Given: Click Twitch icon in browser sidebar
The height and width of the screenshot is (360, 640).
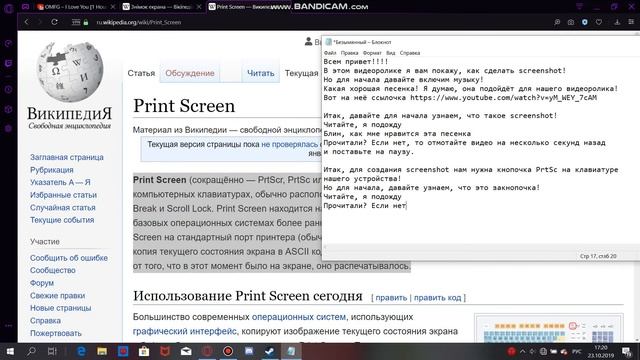Looking at the screenshot, I should [x=9, y=63].
